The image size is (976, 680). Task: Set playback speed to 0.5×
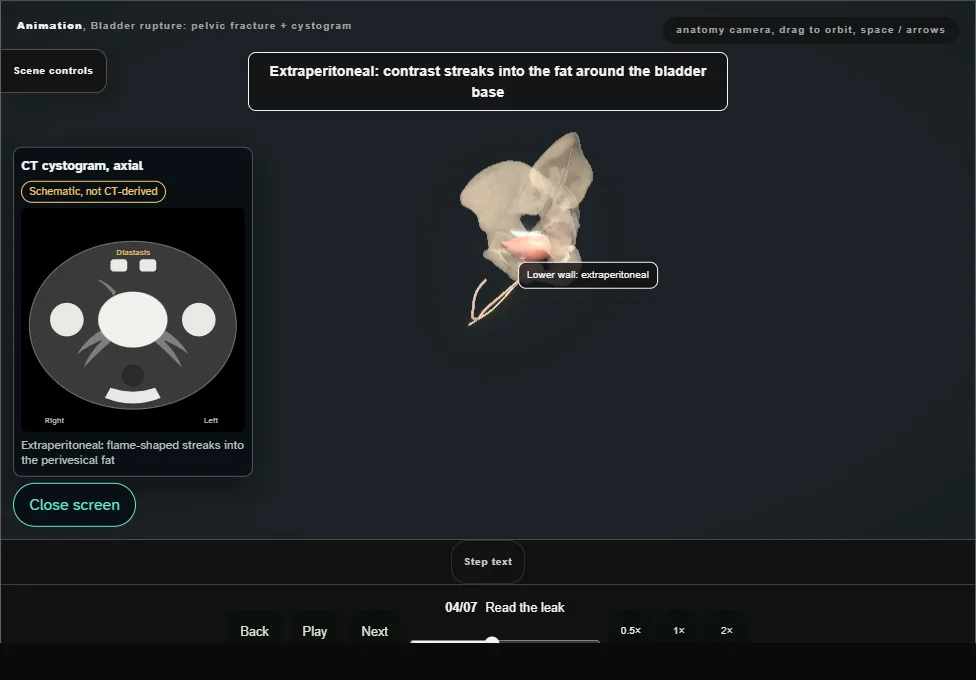tap(631, 631)
